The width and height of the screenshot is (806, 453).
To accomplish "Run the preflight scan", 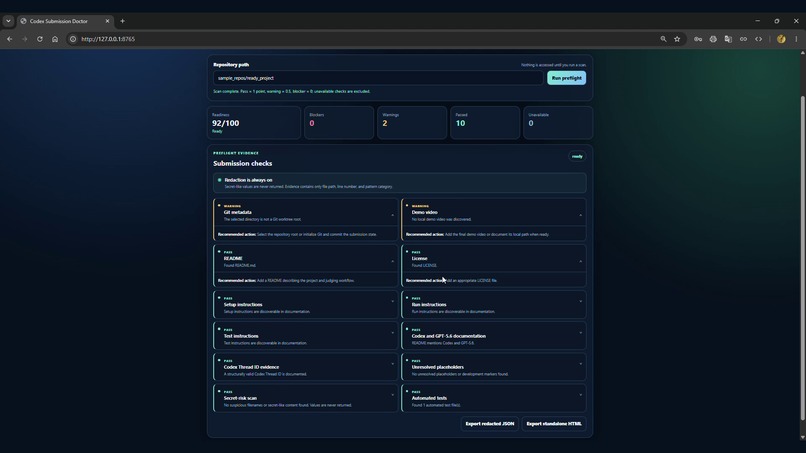I will 566,78.
